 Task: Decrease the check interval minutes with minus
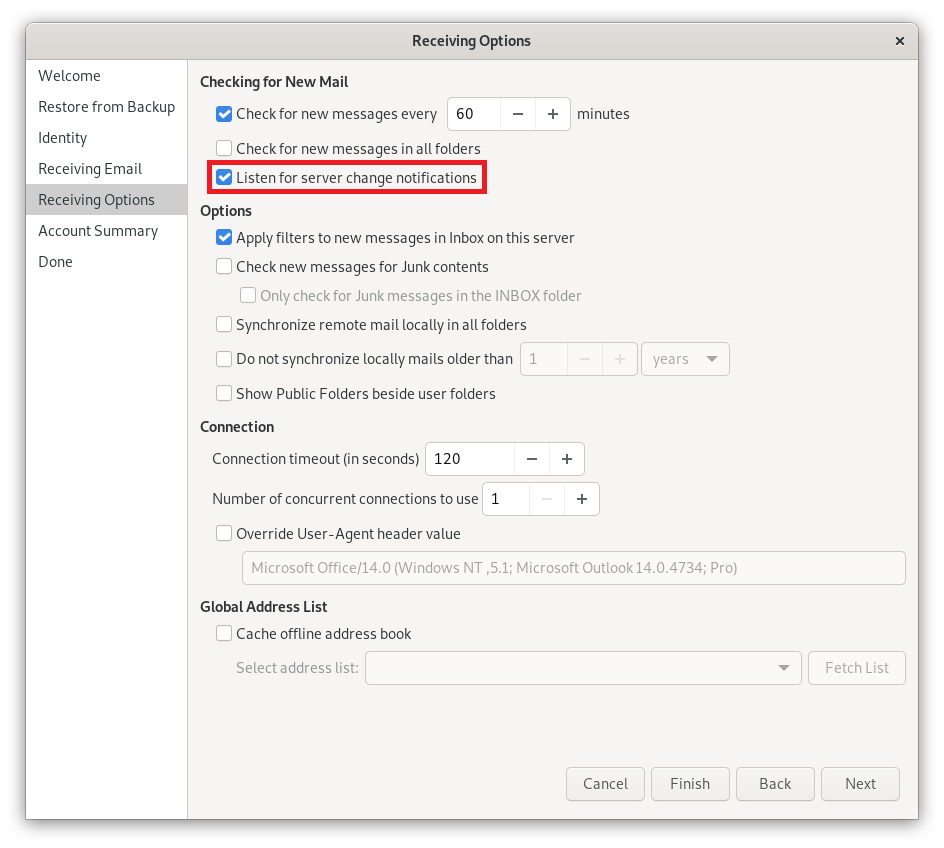coord(517,114)
